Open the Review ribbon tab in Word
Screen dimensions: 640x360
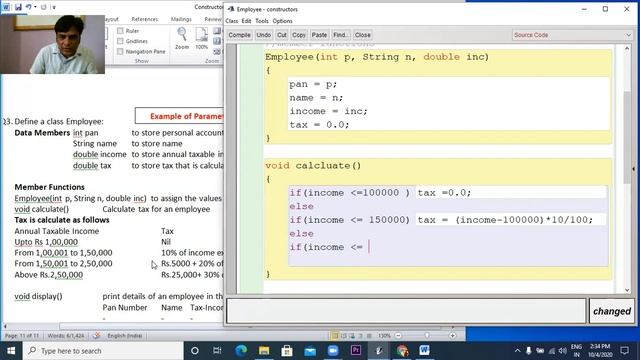pyautogui.click(x=213, y=19)
